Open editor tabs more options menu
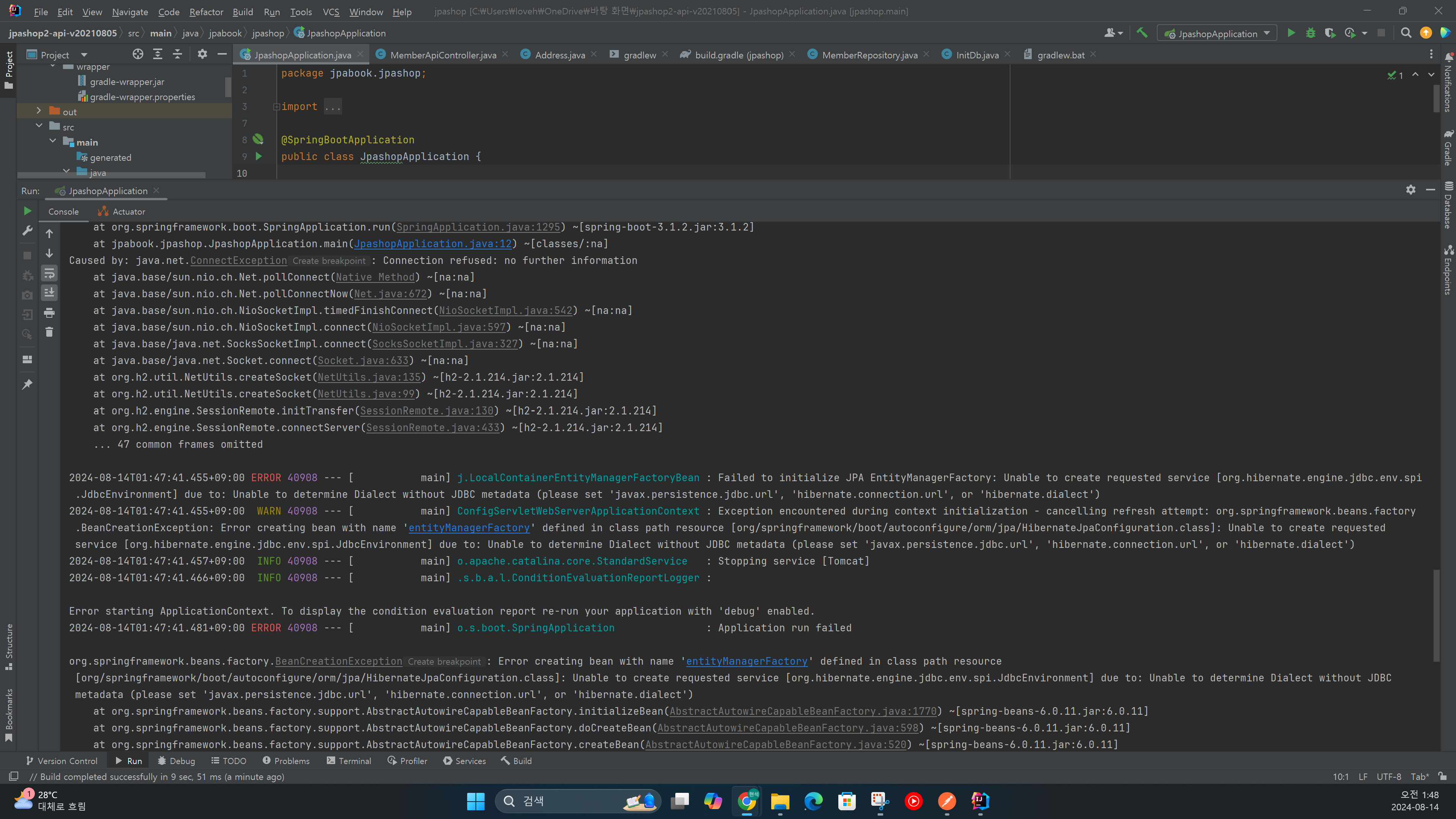Image resolution: width=1456 pixels, height=819 pixels. click(x=1431, y=54)
